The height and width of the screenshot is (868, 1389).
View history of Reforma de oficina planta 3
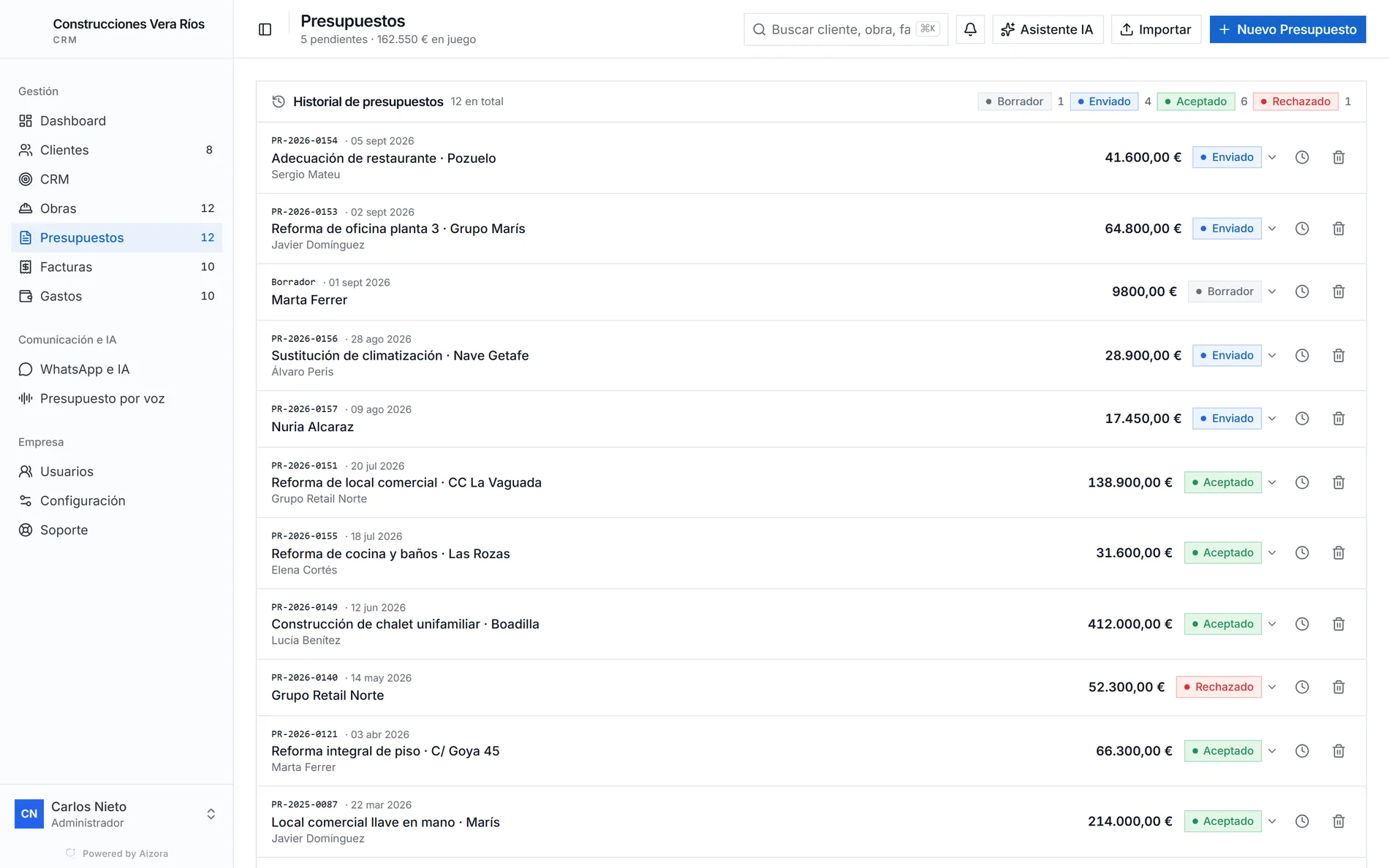pyautogui.click(x=1302, y=229)
